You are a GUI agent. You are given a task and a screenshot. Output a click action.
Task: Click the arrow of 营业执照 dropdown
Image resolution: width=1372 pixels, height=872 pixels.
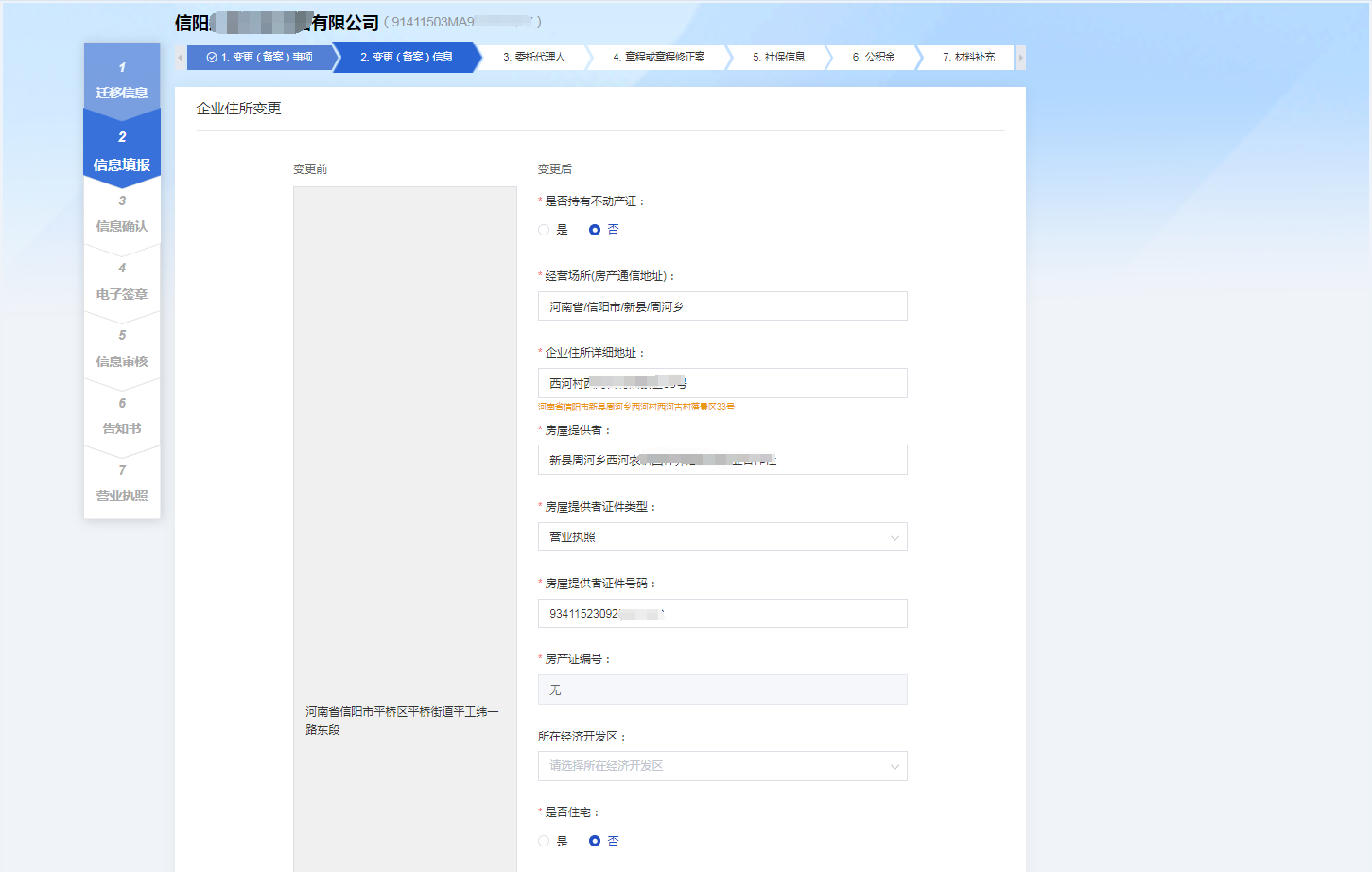click(894, 538)
